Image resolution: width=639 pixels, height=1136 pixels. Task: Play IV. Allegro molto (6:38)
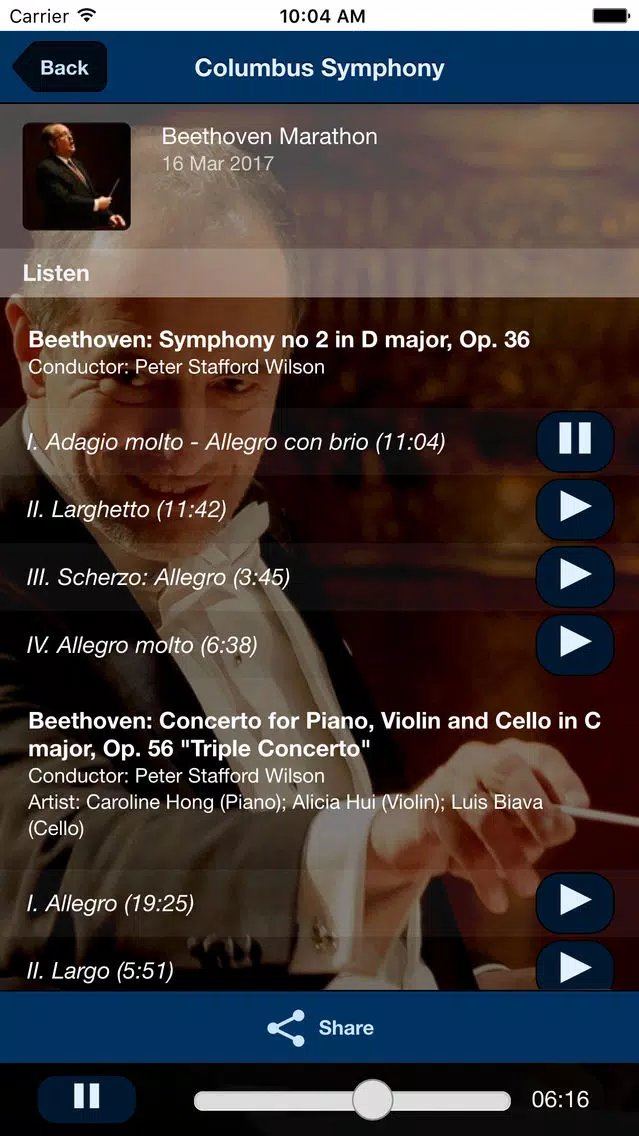coord(575,644)
